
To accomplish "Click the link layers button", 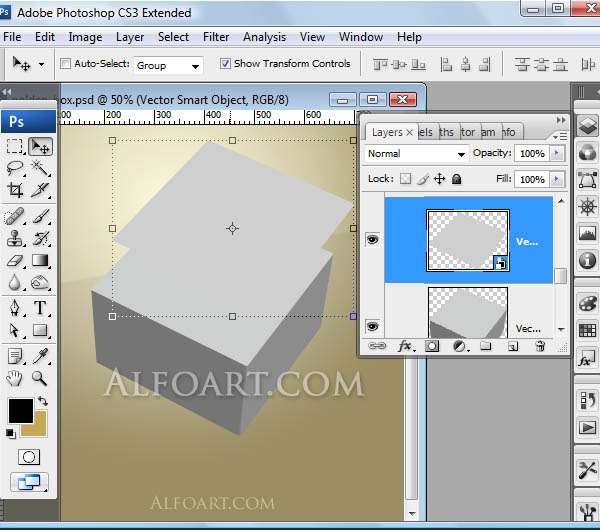I will tap(377, 346).
